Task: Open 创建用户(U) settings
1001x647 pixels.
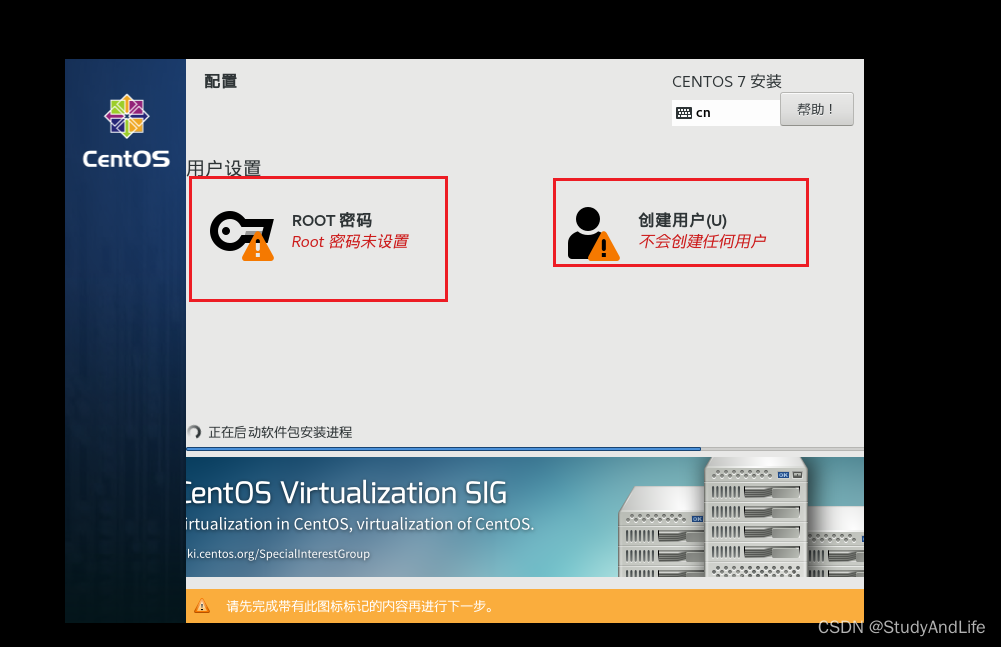Action: tap(681, 222)
